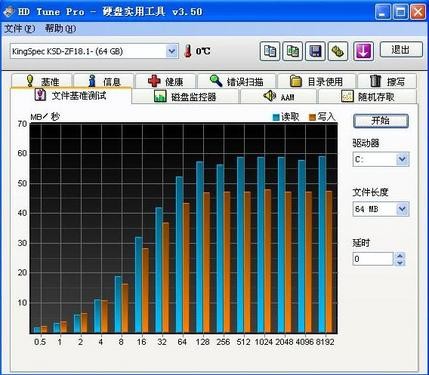The image size is (429, 375).
Task: Click the copy screenshot toolbar icon
Action: tap(293, 51)
